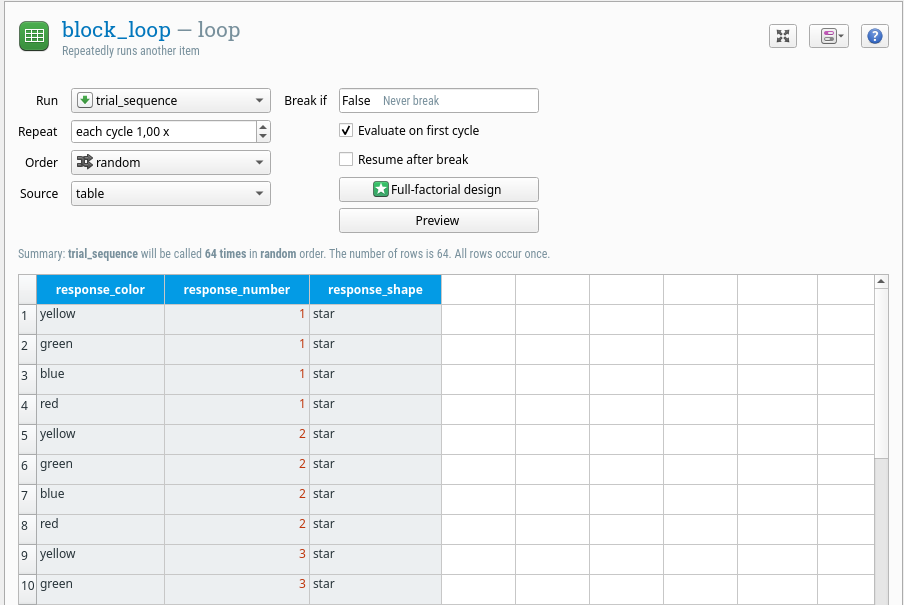Click the response_color column header

pyautogui.click(x=100, y=290)
